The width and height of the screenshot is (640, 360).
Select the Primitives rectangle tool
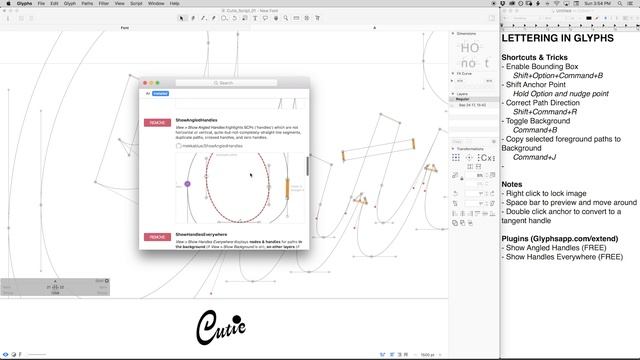pos(224,18)
